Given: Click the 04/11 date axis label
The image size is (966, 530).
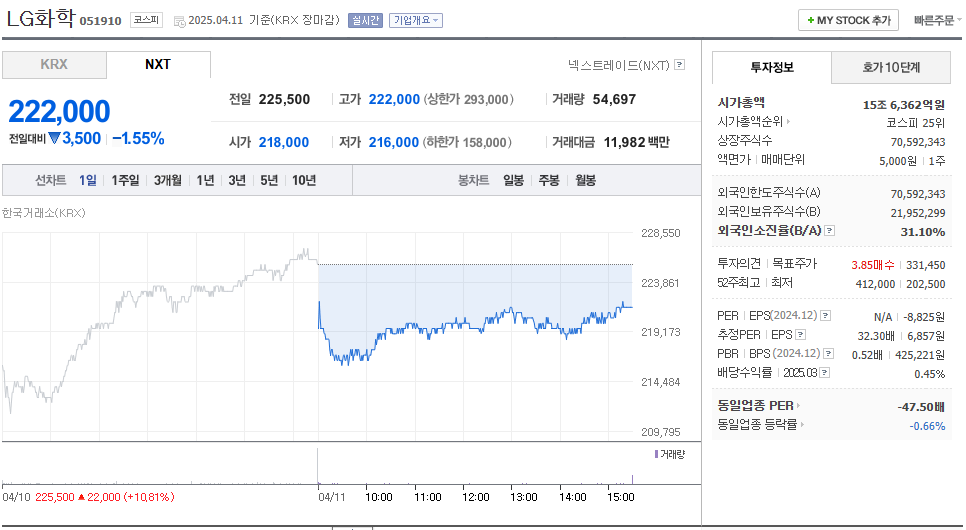Looking at the screenshot, I should click(x=332, y=497).
